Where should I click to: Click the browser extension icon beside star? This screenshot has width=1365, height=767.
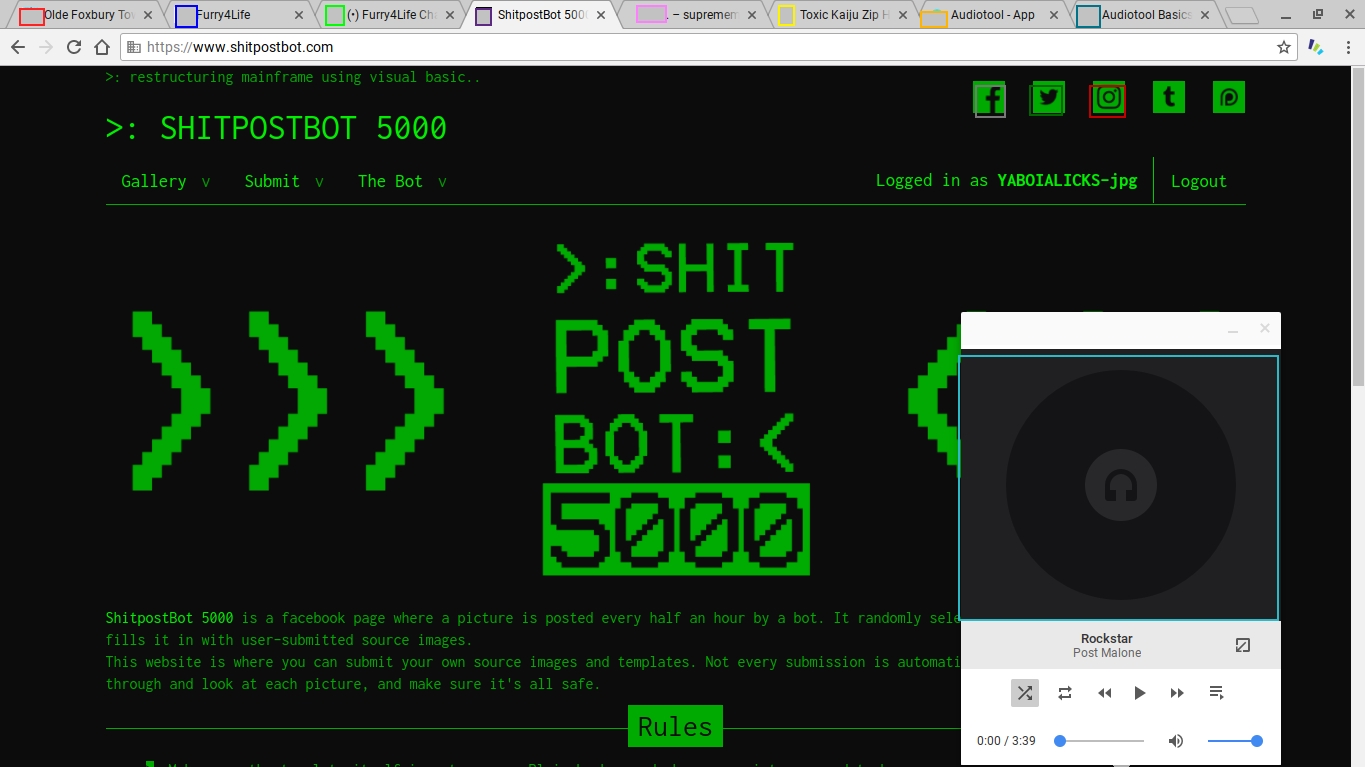coord(1317,47)
